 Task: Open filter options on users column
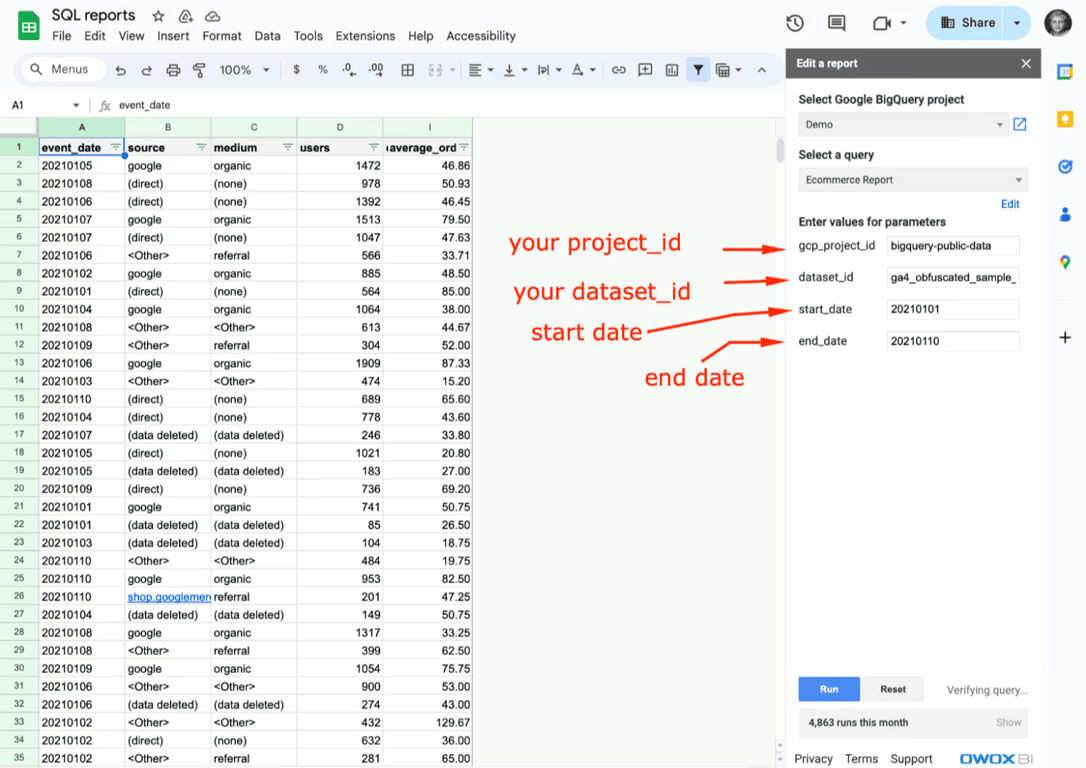373,148
